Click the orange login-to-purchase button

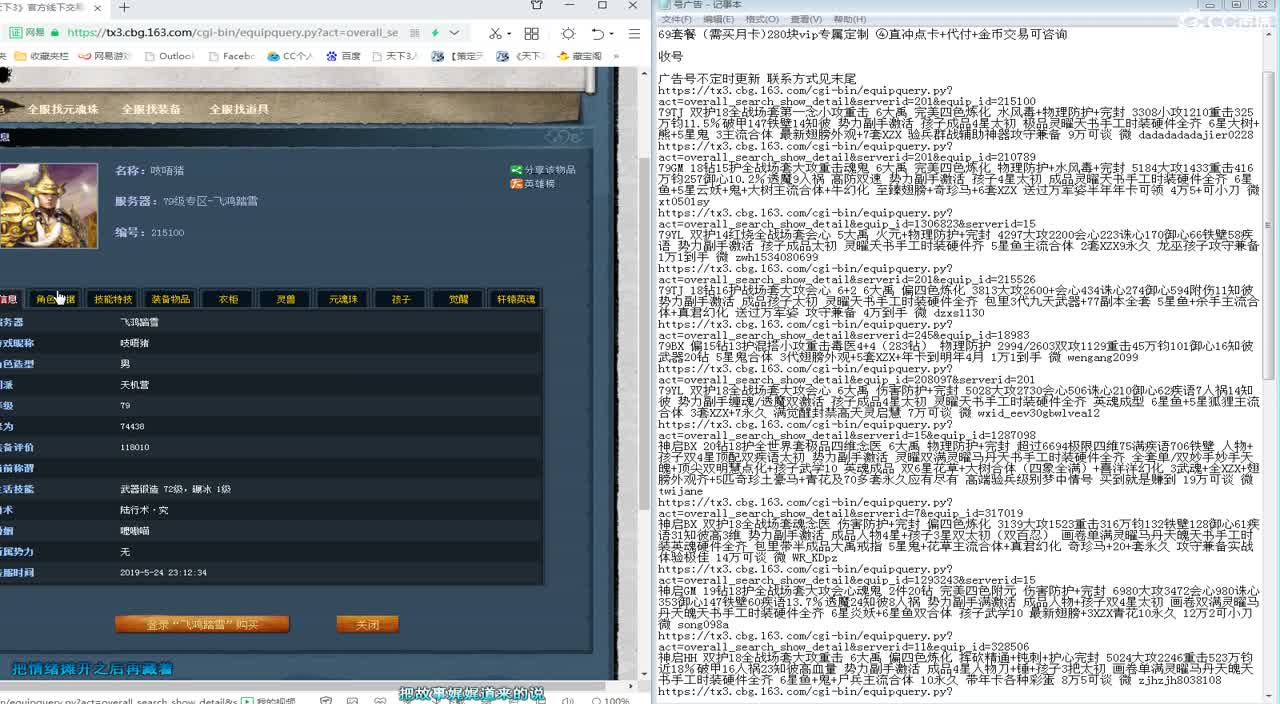coord(202,624)
